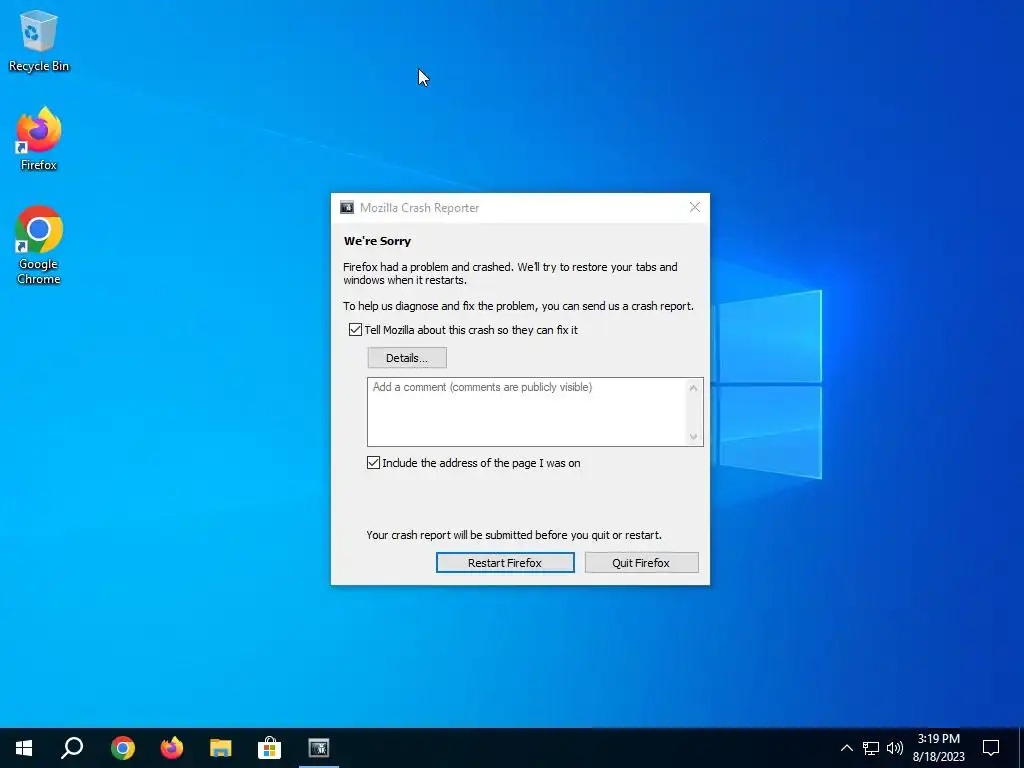The width and height of the screenshot is (1024, 768).
Task: Select the Firefox desktop shortcut
Action: tap(39, 139)
